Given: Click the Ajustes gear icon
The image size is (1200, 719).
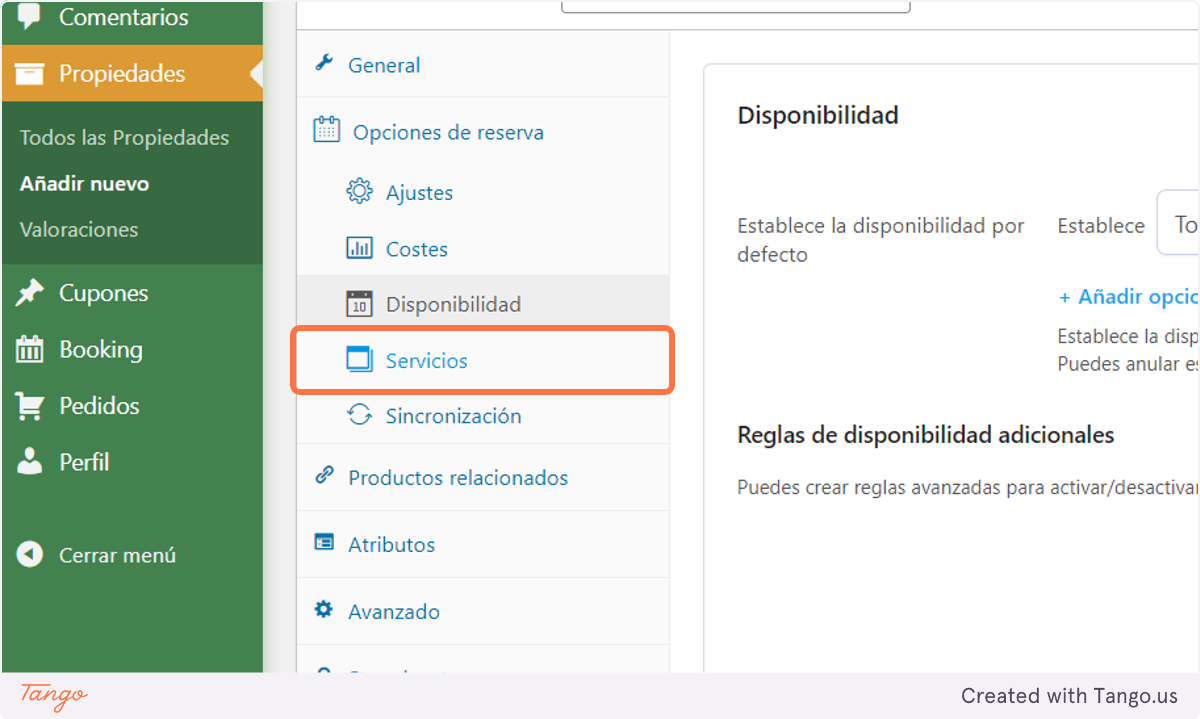Looking at the screenshot, I should 359,191.
